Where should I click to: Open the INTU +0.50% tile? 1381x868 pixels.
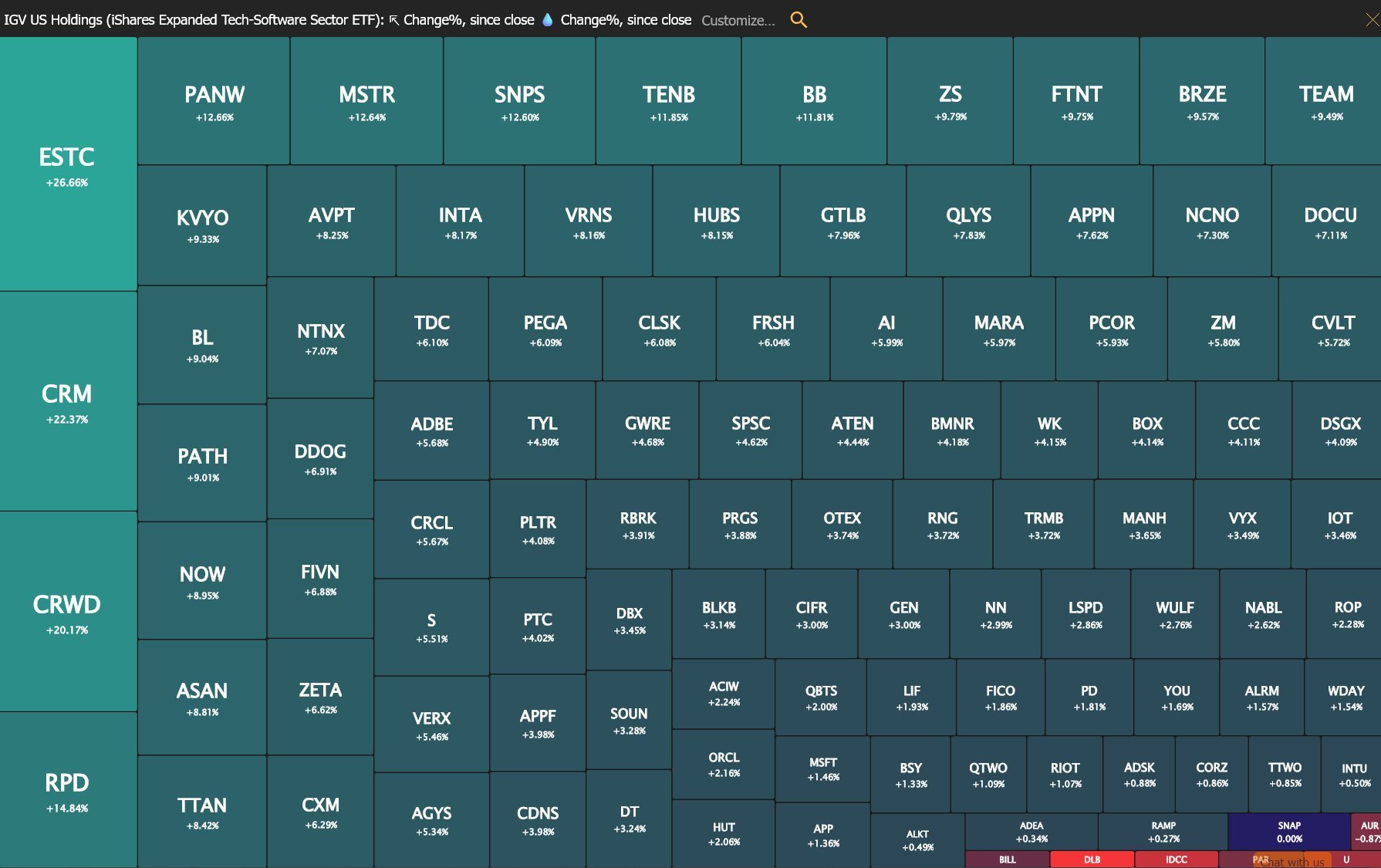(x=1352, y=775)
